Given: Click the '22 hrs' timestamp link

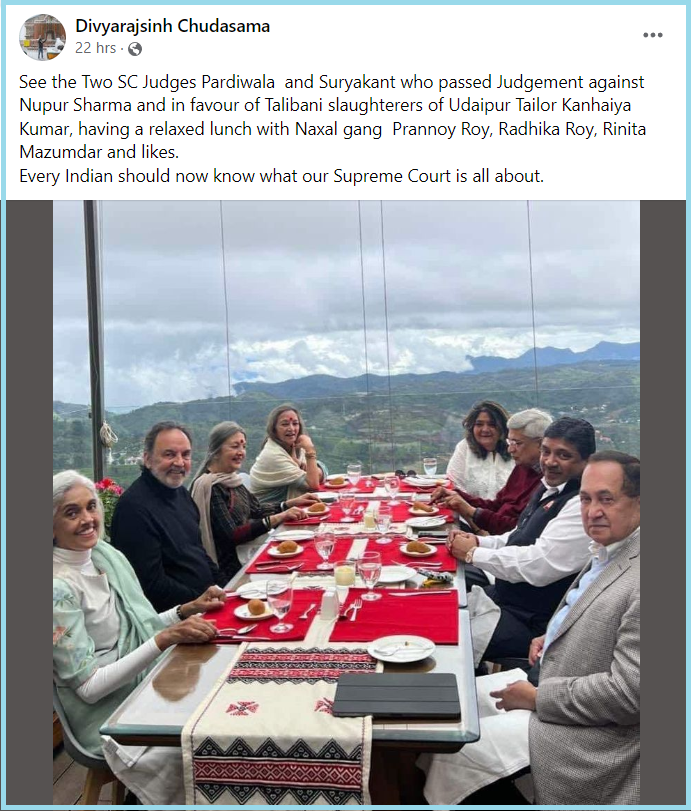Looking at the screenshot, I should 96,48.
